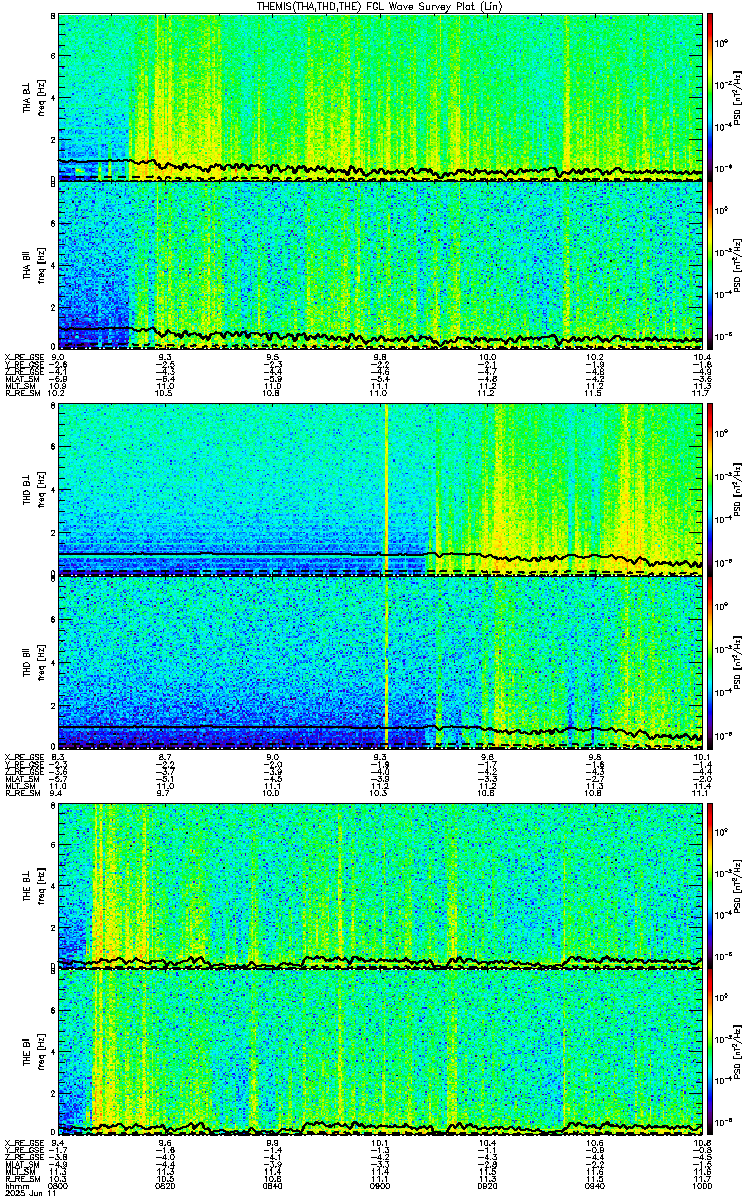Click the THE B∥ PSD [nT²/Hz] label
Screen dimensions: 750x1200
pos(737,1054)
